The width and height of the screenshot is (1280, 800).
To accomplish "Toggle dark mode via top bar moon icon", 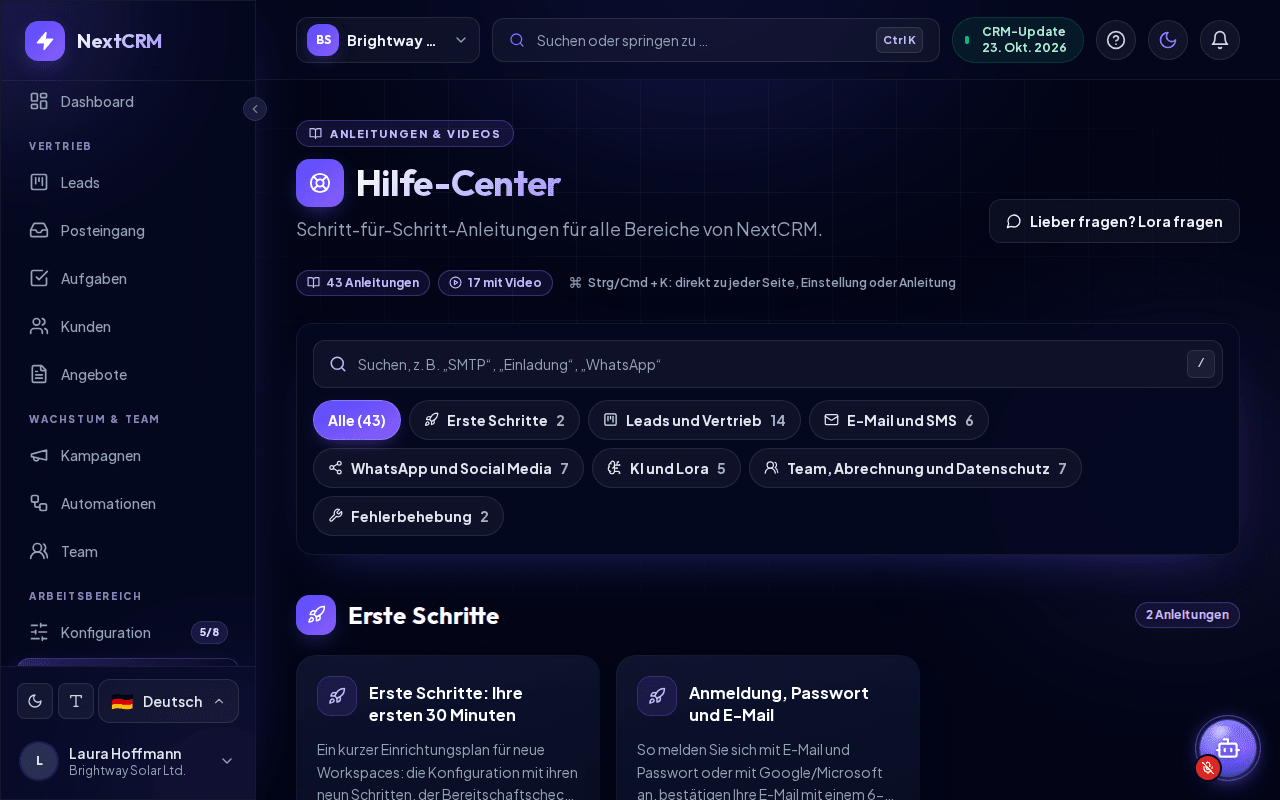I will pos(1168,40).
